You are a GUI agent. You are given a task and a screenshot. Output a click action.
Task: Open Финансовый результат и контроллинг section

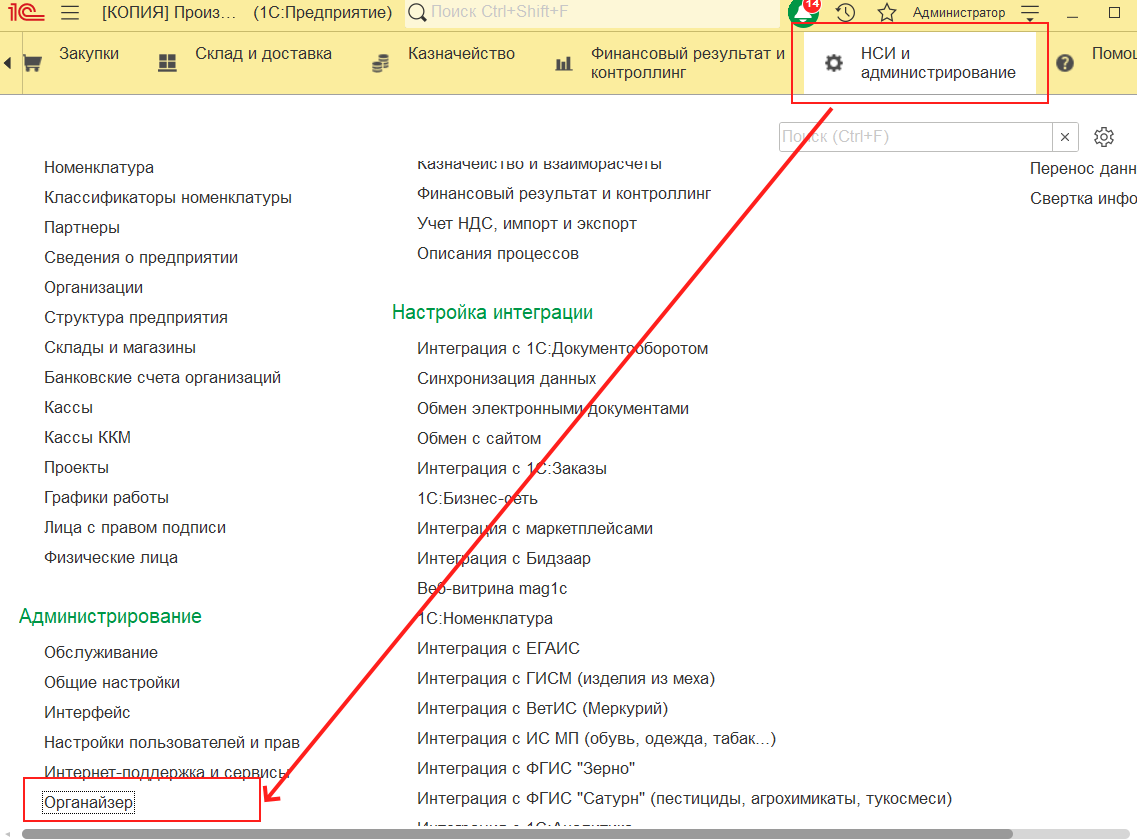click(x=687, y=63)
